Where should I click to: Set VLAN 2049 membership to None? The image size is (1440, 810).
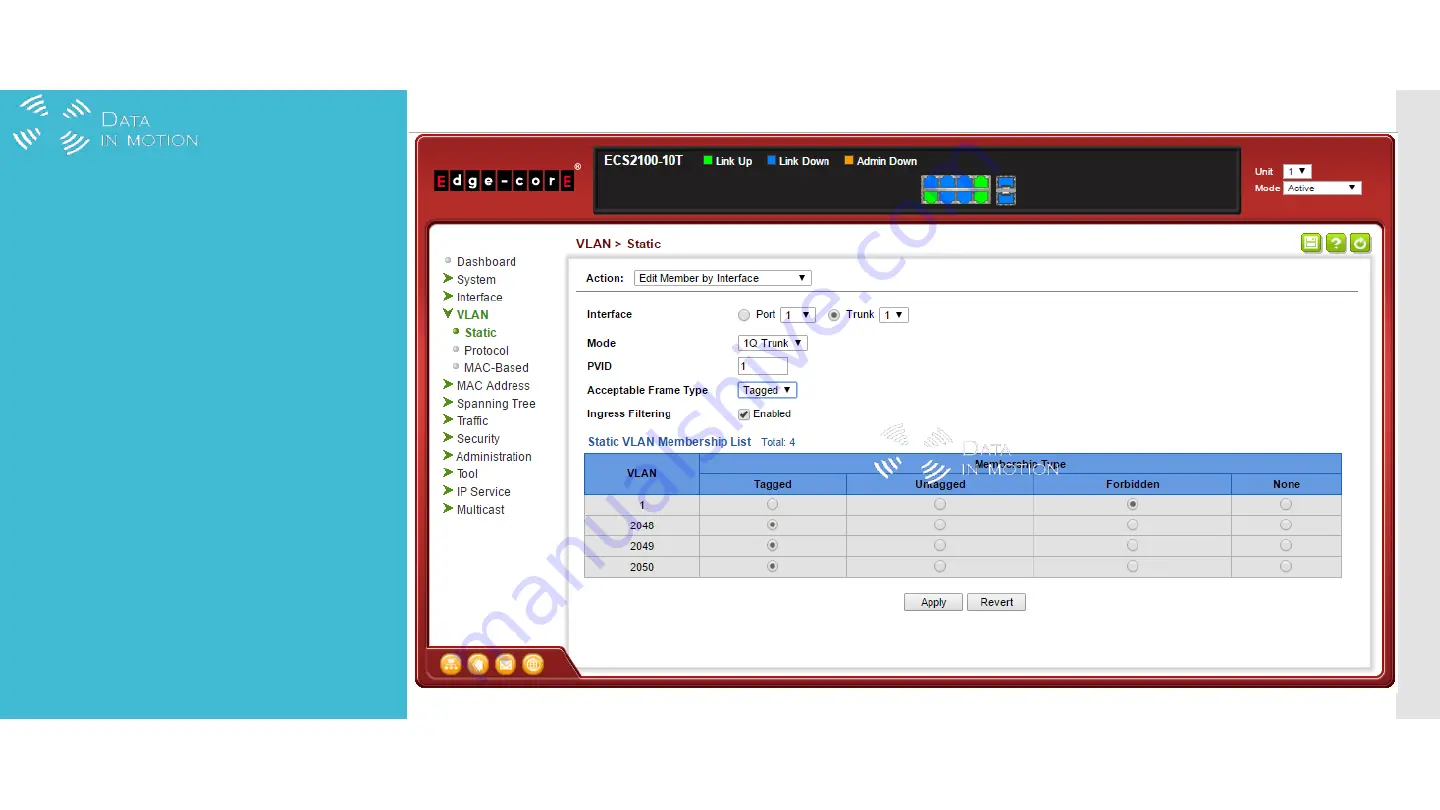1286,546
